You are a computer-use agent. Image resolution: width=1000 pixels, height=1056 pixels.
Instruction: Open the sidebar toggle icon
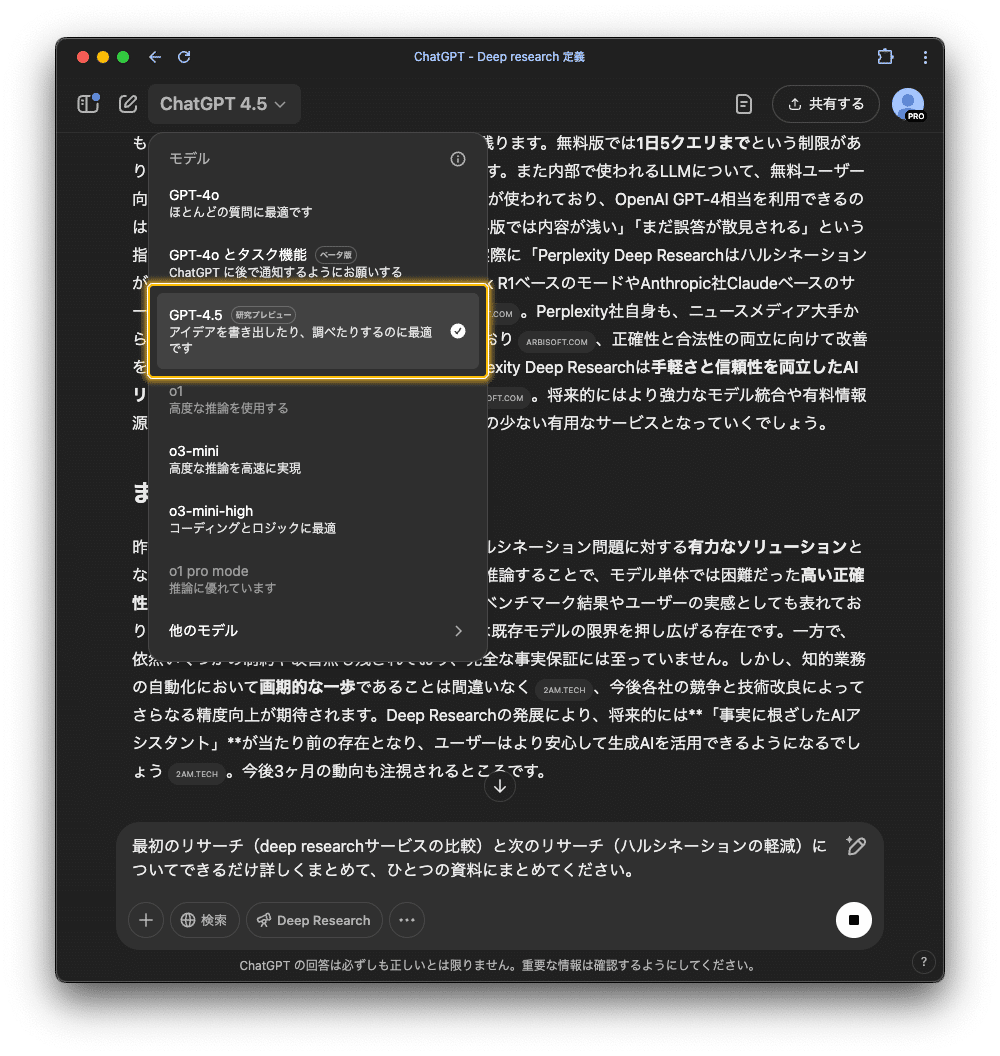pyautogui.click(x=88, y=103)
